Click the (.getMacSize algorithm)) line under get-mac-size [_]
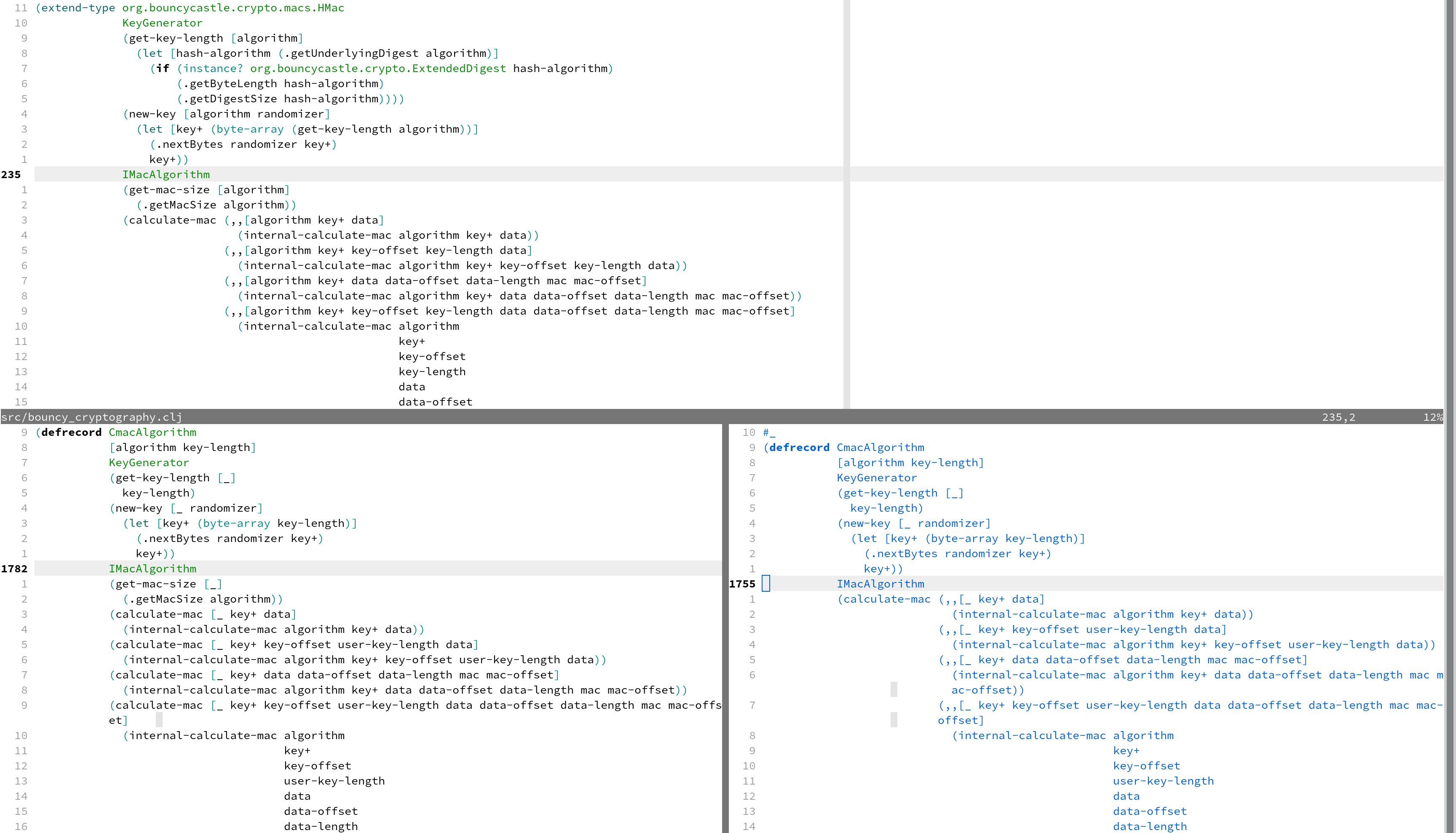Screen dimensions: 1456x833 click(203, 599)
